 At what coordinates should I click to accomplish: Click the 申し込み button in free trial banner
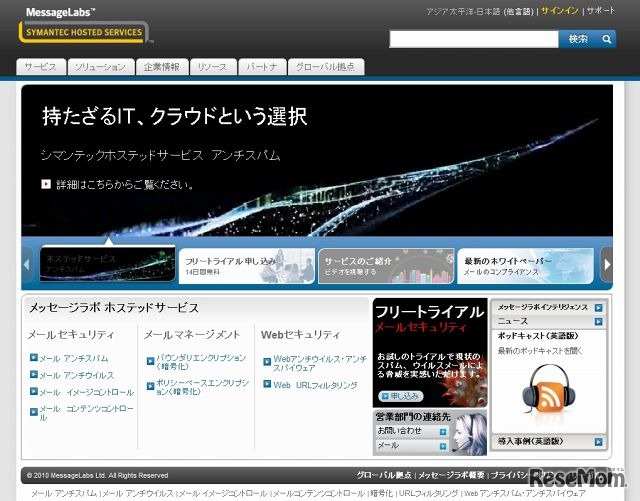tap(401, 396)
